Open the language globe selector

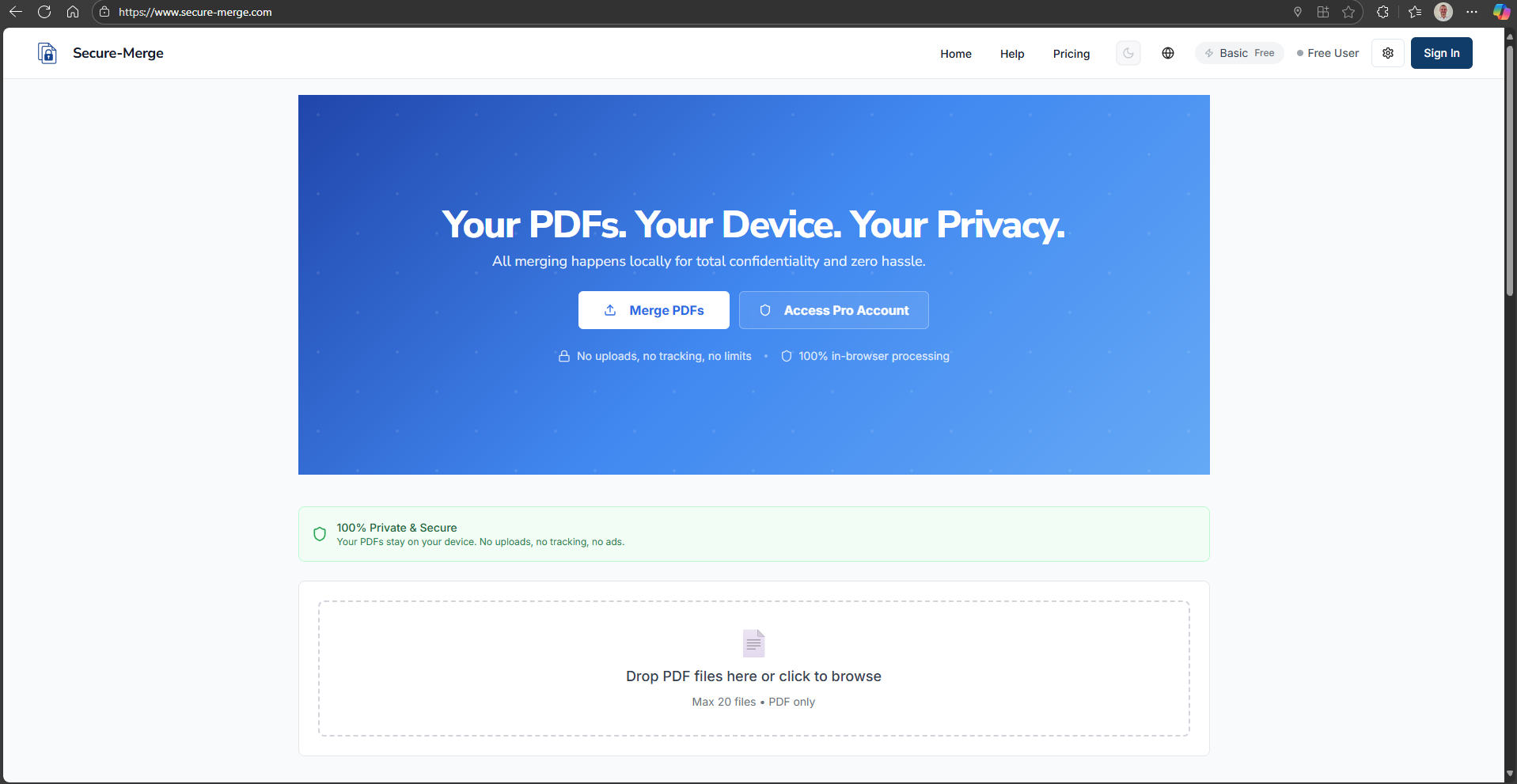point(1168,53)
